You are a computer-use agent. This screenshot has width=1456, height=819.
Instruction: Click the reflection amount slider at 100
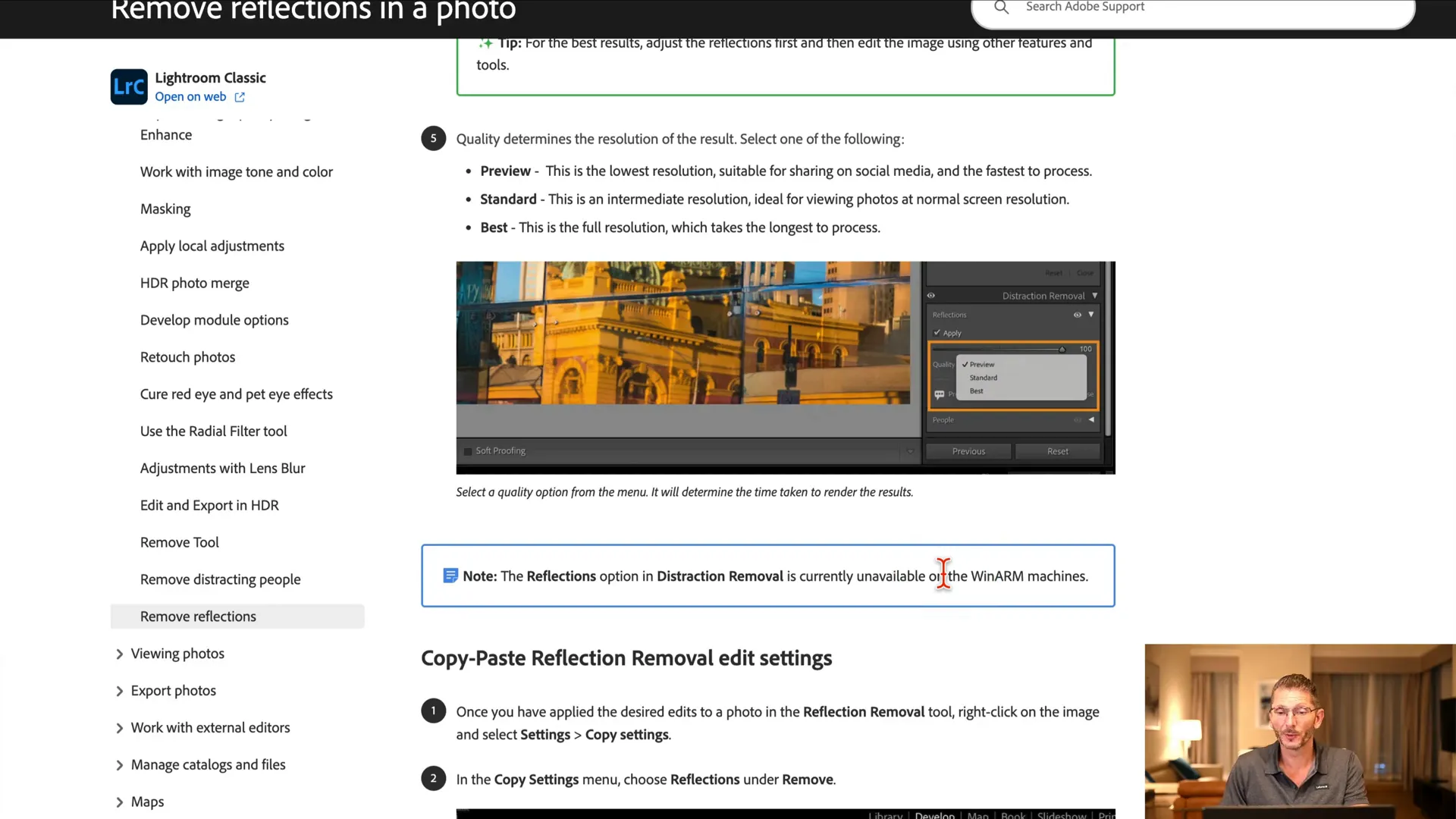pos(1062,350)
